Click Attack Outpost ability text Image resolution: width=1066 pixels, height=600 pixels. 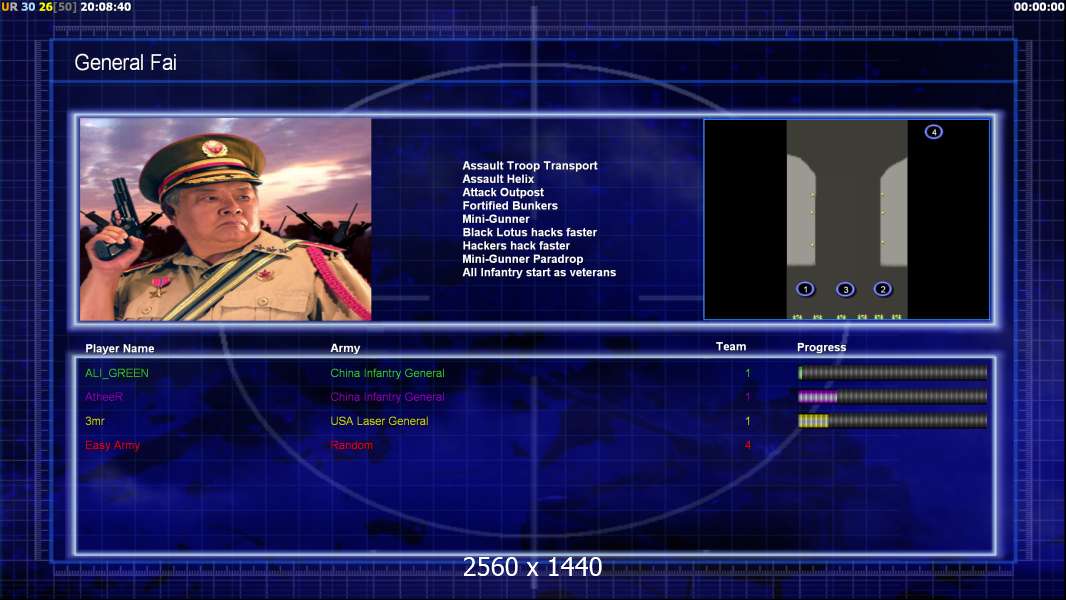coord(503,192)
